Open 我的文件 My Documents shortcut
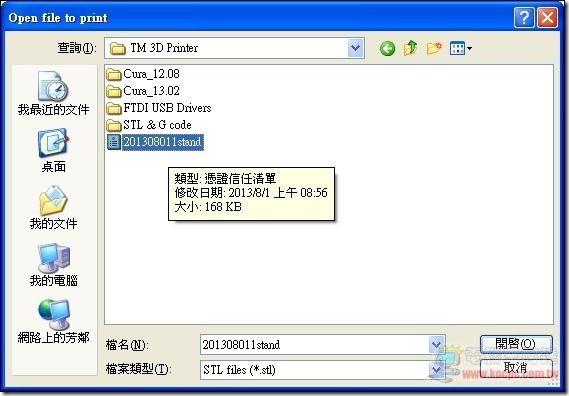The image size is (569, 396). (x=53, y=208)
